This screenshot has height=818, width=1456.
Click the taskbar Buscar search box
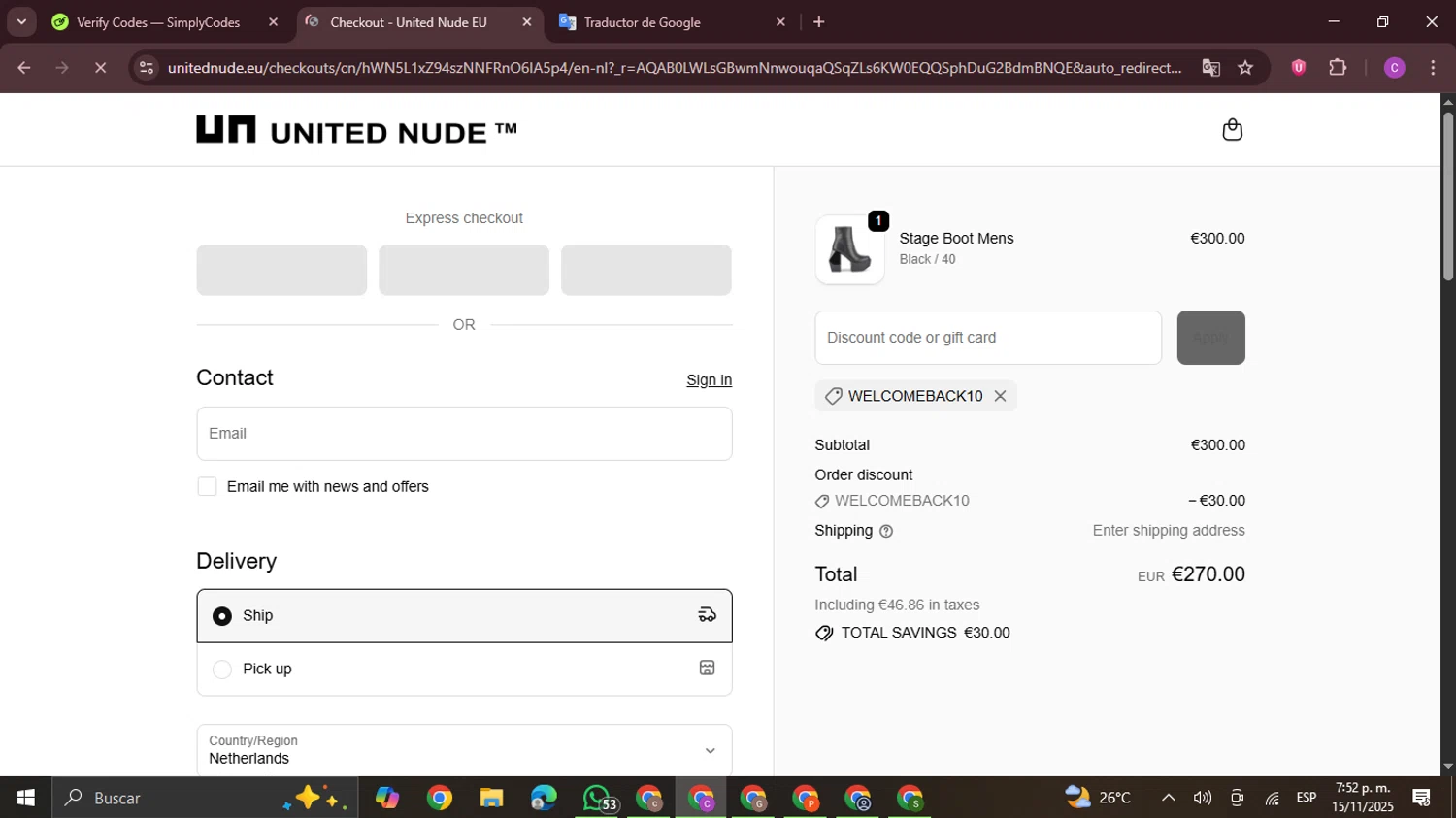pos(205,798)
